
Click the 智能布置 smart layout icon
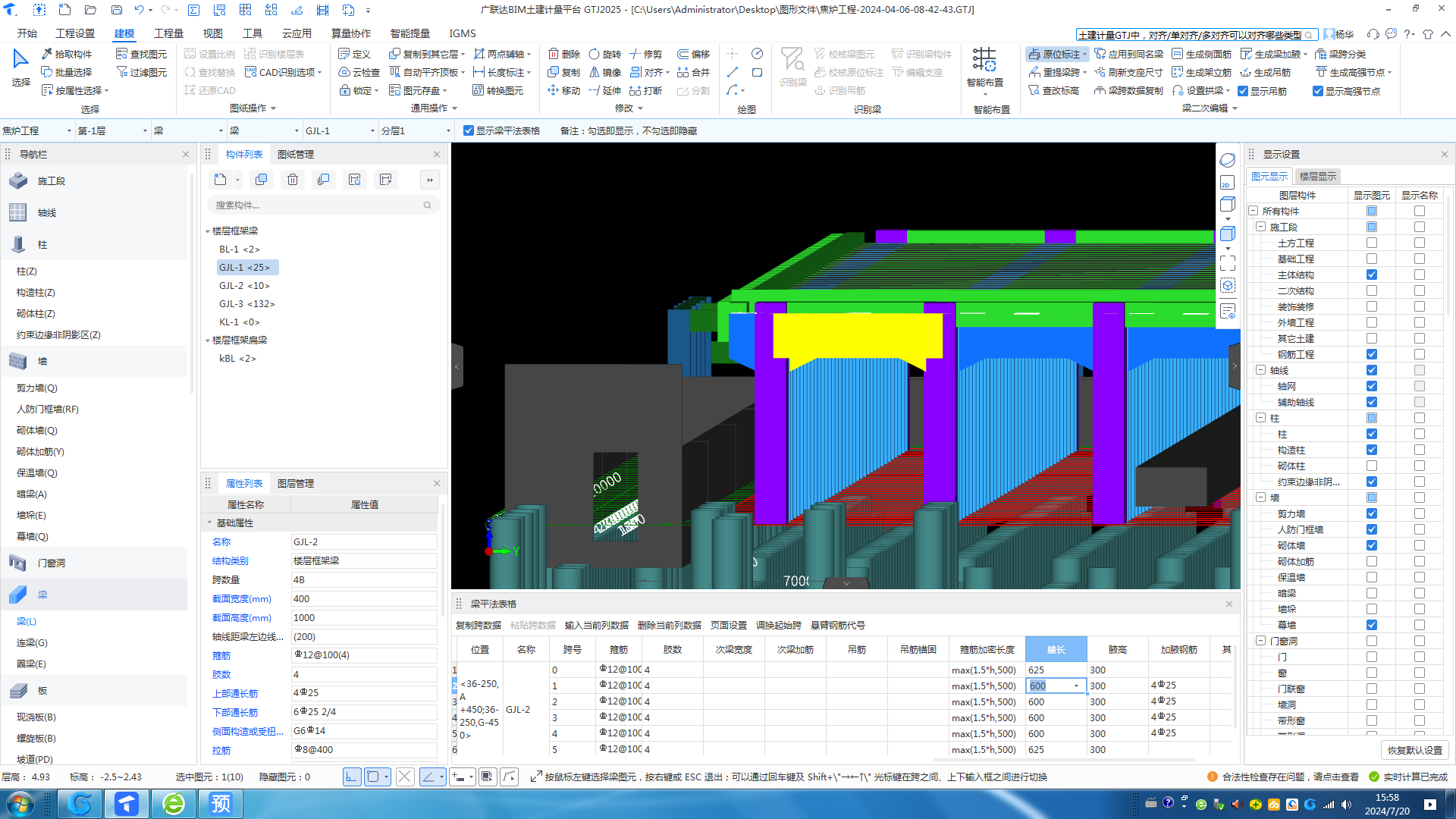pos(984,59)
